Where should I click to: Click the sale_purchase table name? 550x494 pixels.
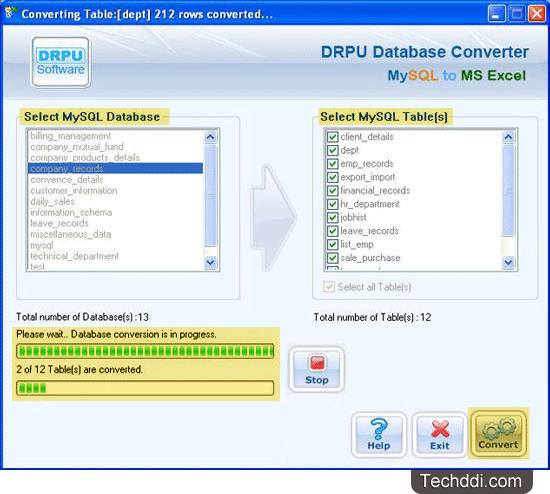coord(370,258)
